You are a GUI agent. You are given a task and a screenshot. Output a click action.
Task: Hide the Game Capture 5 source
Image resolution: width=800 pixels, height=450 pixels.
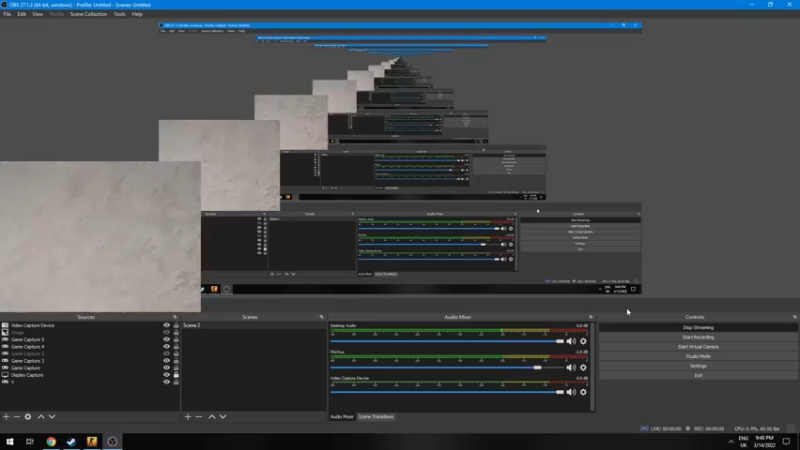coord(166,339)
